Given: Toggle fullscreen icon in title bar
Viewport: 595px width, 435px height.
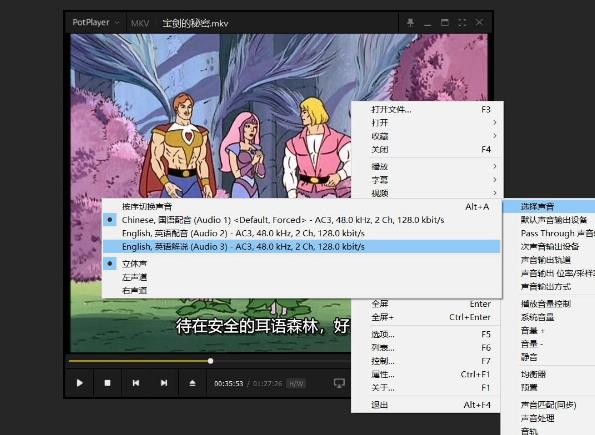Looking at the screenshot, I should pos(462,22).
